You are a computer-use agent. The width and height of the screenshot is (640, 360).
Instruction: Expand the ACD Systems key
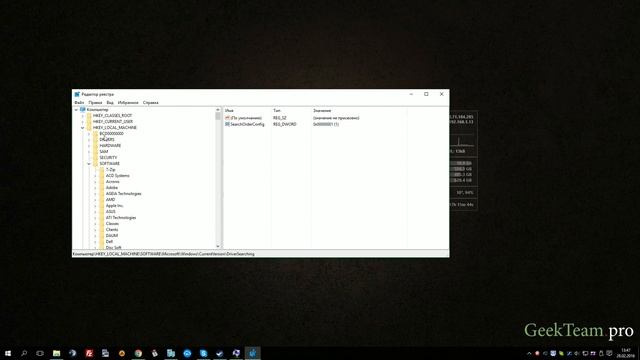coord(96,176)
